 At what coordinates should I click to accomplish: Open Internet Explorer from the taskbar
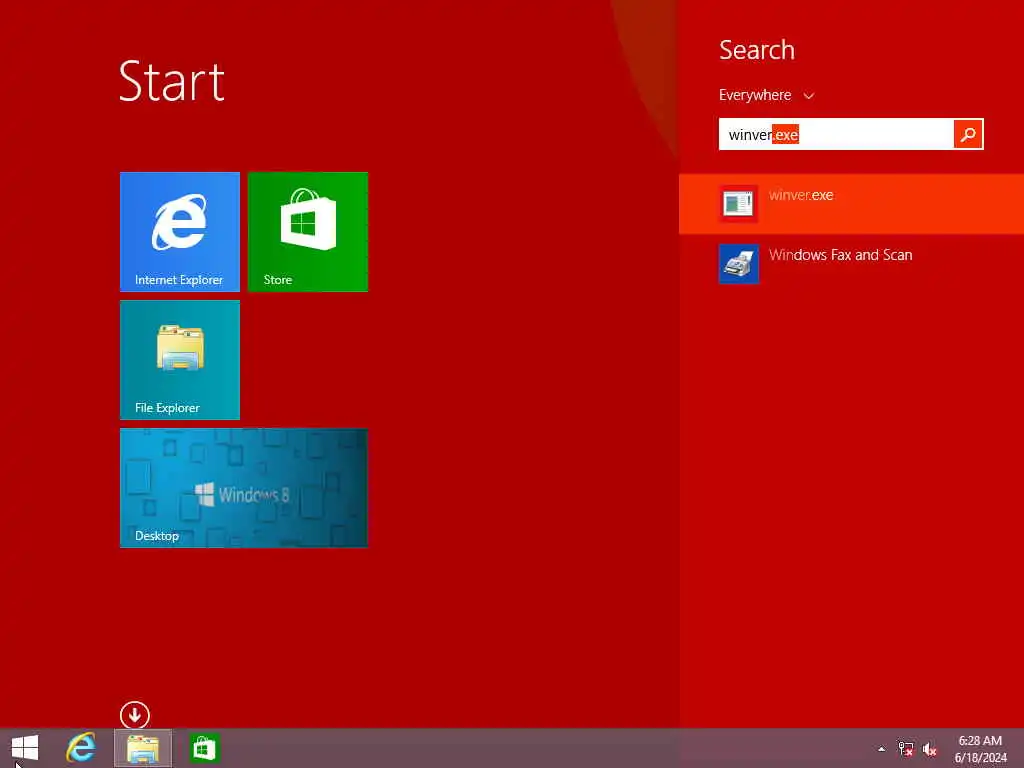pyautogui.click(x=81, y=748)
